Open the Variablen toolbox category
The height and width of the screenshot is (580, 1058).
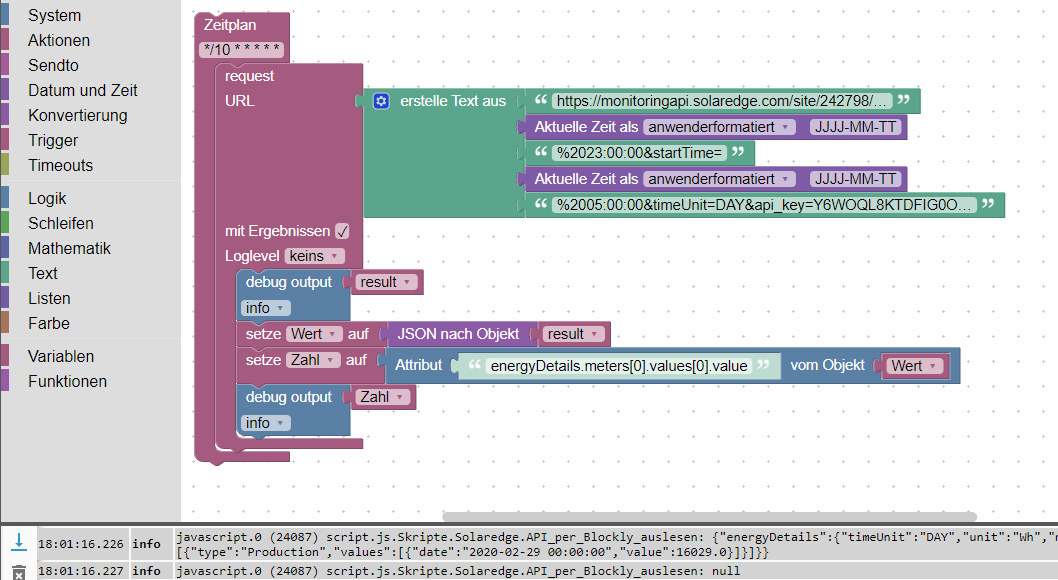[x=61, y=356]
